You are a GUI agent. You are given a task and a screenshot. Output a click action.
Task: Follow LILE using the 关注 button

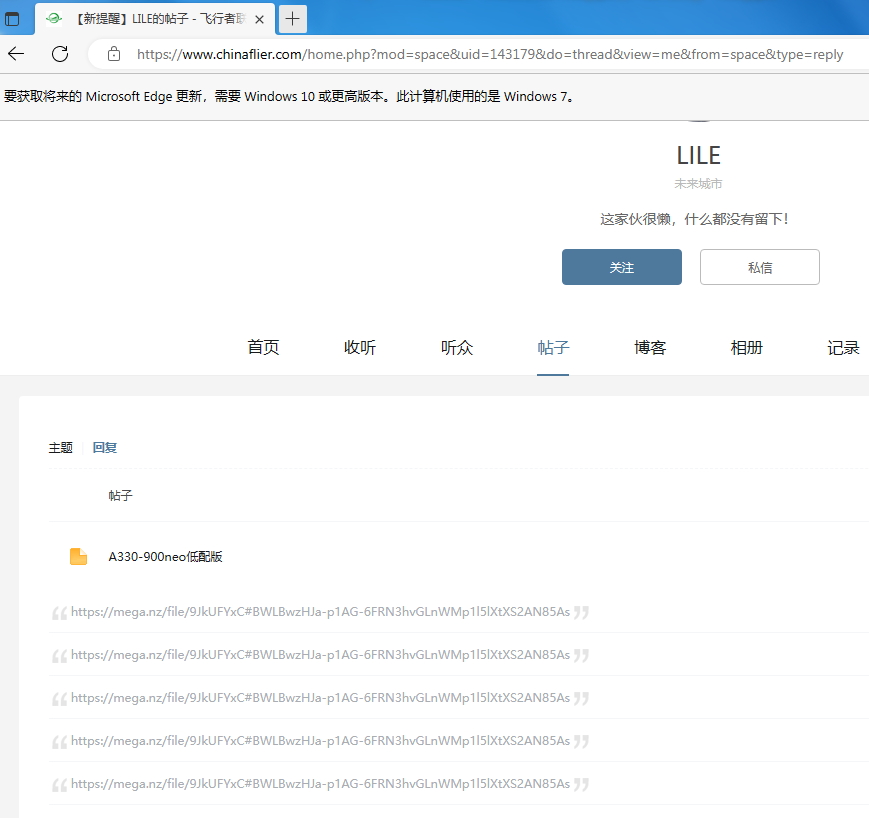(621, 267)
